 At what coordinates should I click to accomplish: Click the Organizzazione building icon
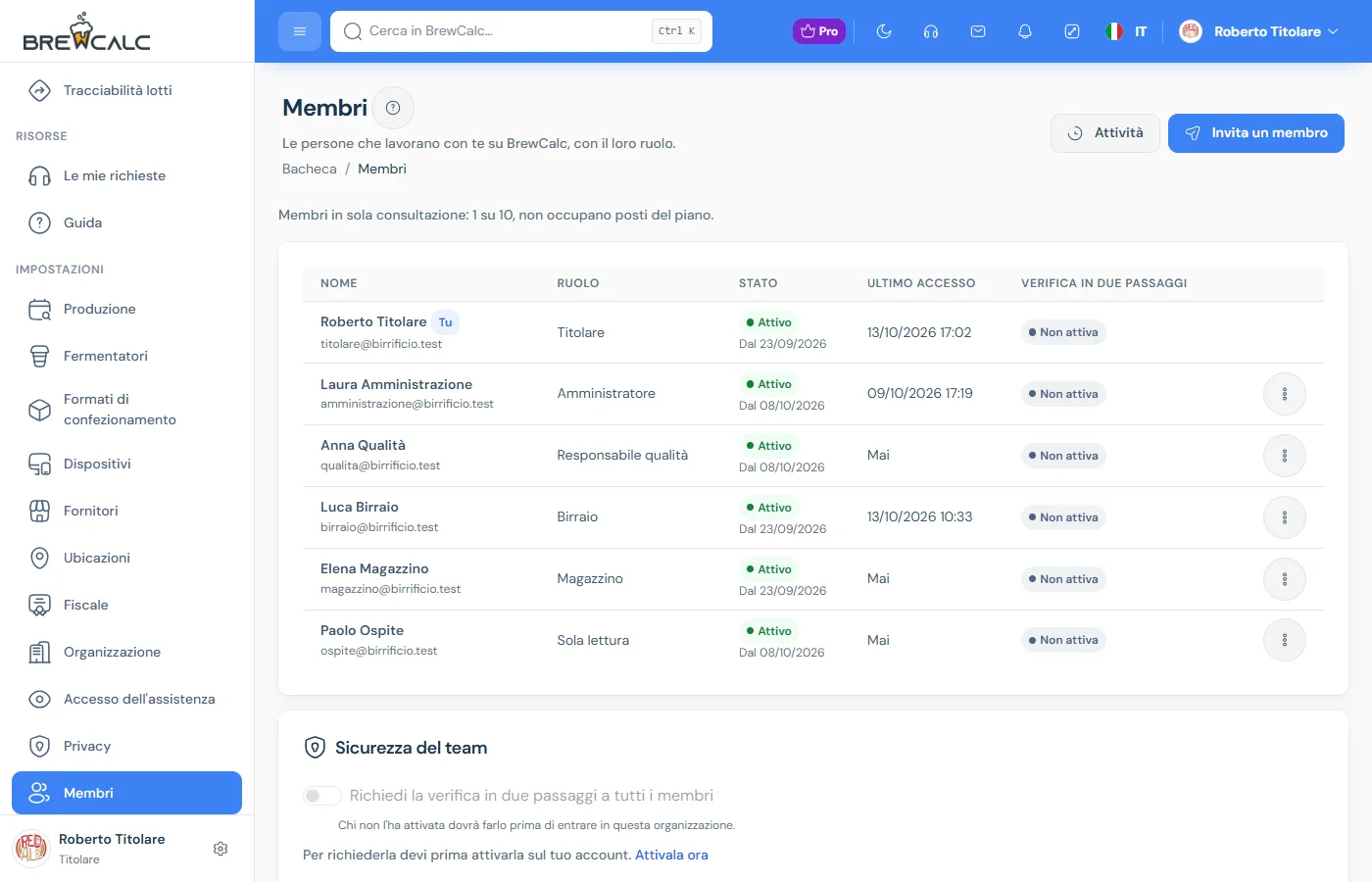39,653
